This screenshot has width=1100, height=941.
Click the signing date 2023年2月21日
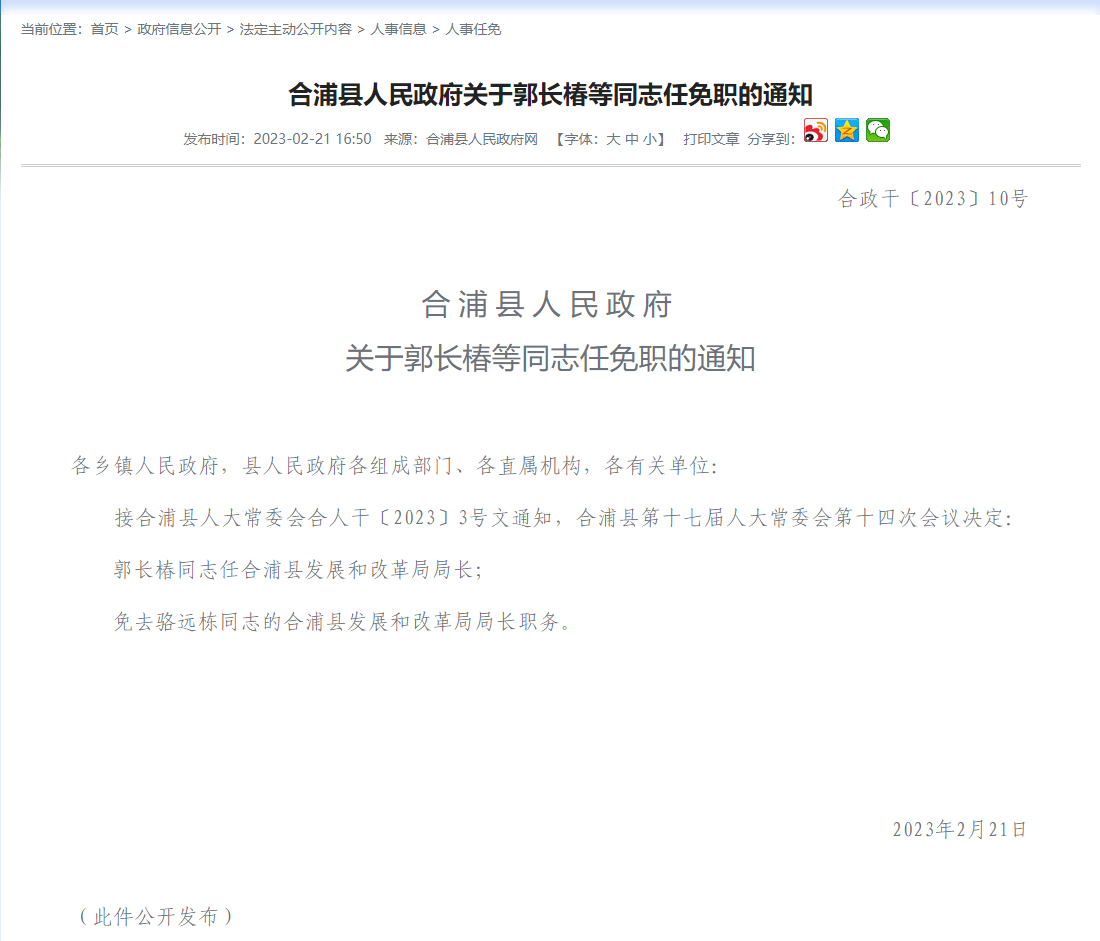pyautogui.click(x=959, y=829)
